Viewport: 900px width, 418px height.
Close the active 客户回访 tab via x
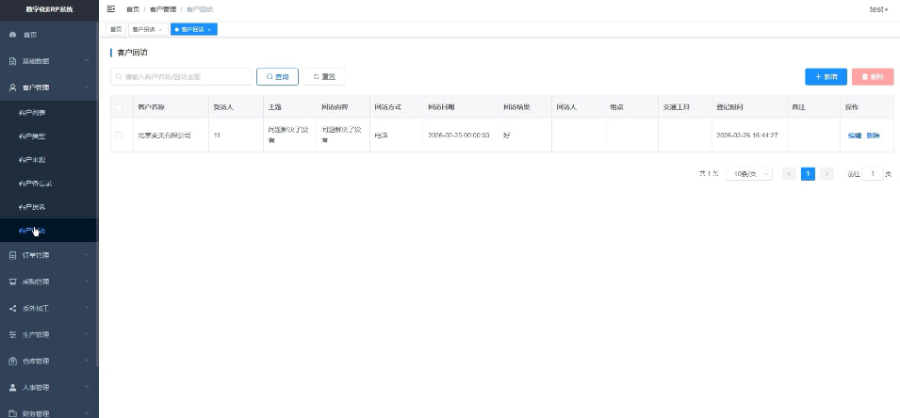pos(210,30)
